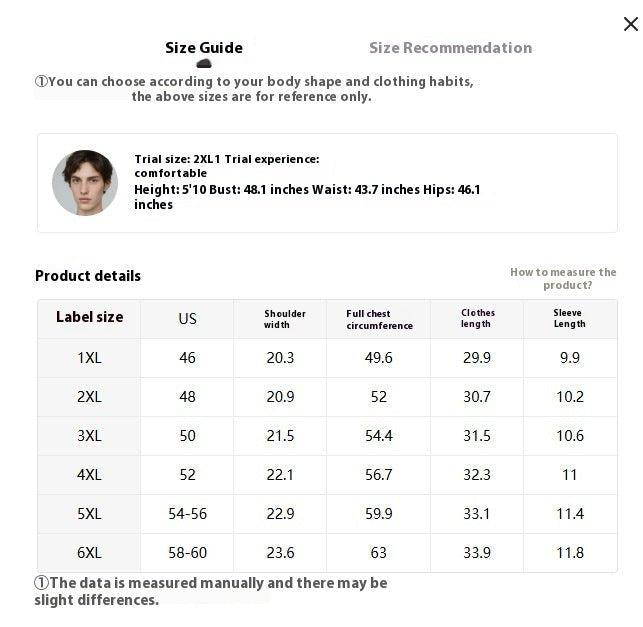Click the US size 54-56 cell
Viewport: 643px width, 627px height.
tap(187, 514)
